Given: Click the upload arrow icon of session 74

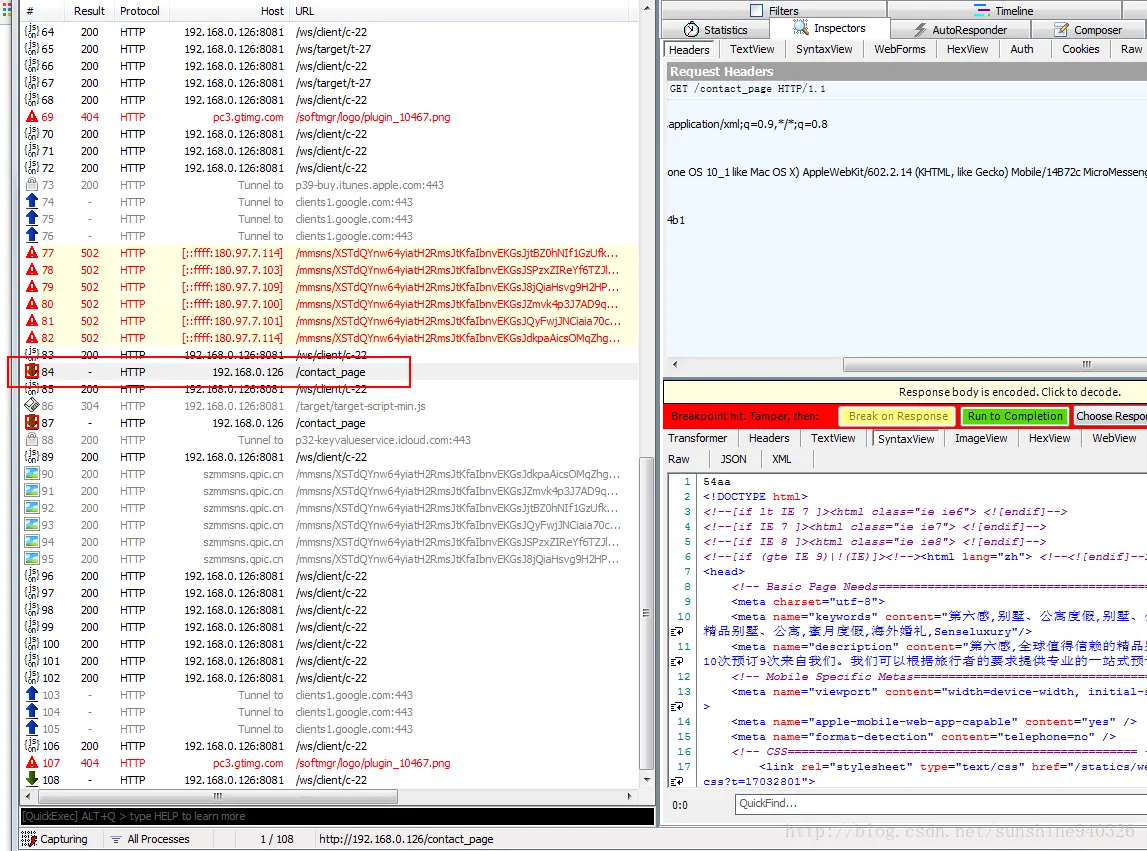Looking at the screenshot, I should point(31,202).
